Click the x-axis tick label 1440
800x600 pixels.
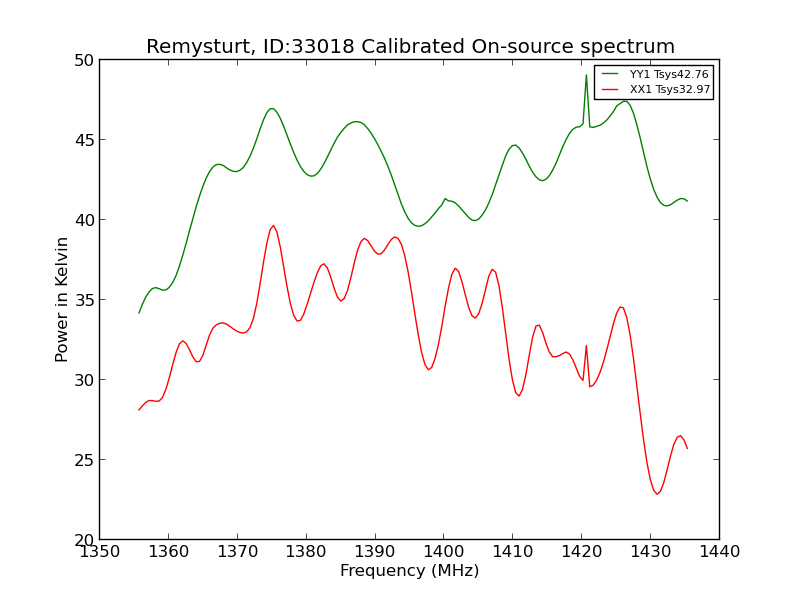click(719, 552)
